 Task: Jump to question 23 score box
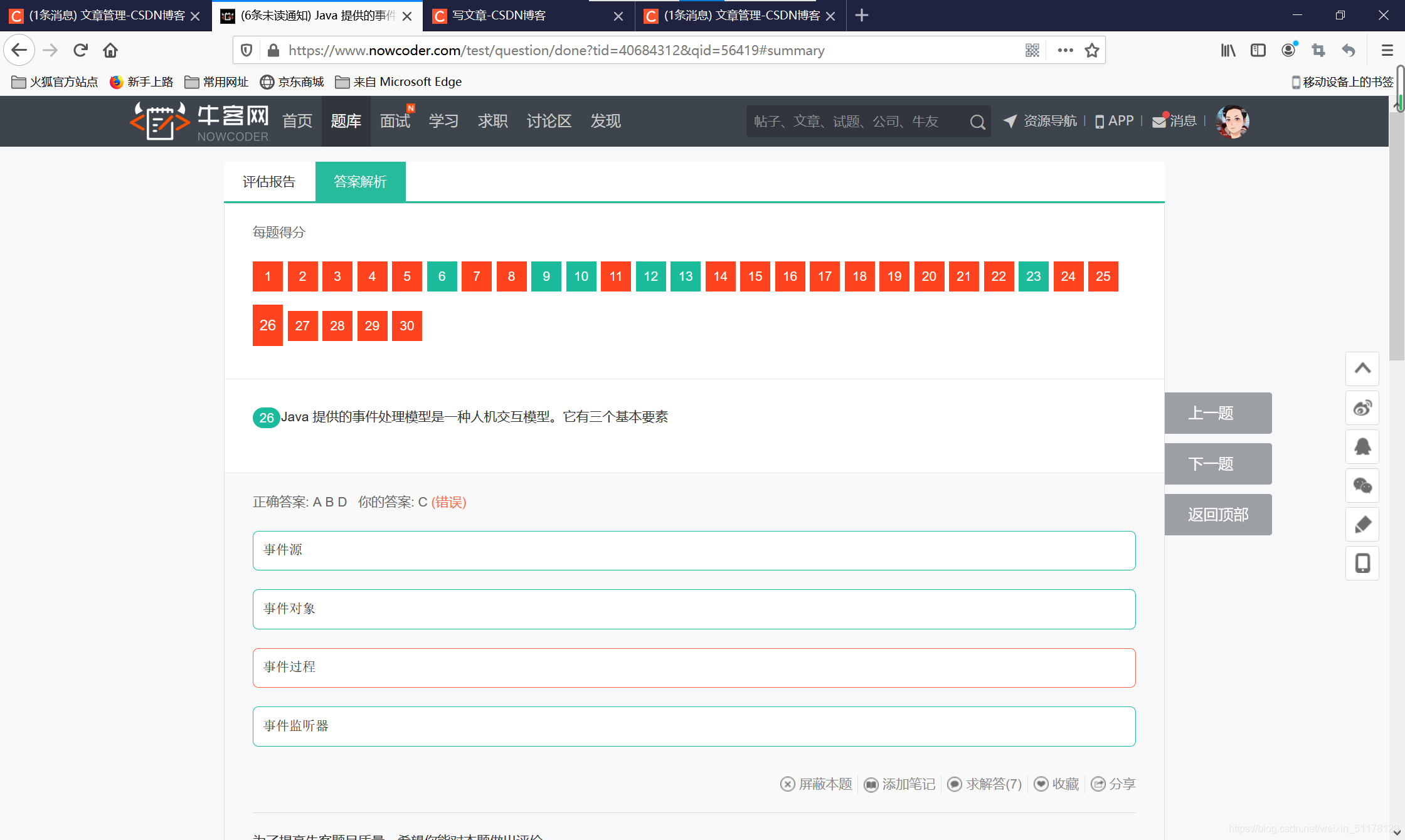[x=1034, y=276]
